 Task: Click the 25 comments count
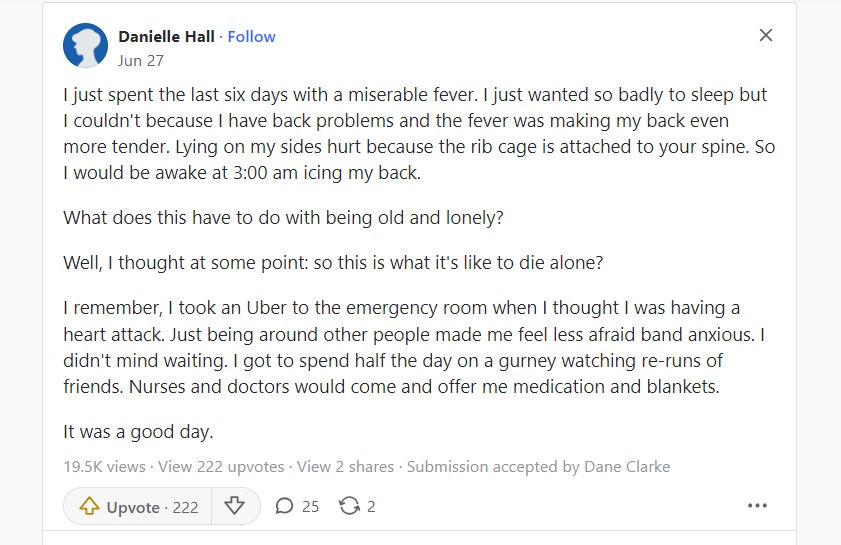point(311,506)
